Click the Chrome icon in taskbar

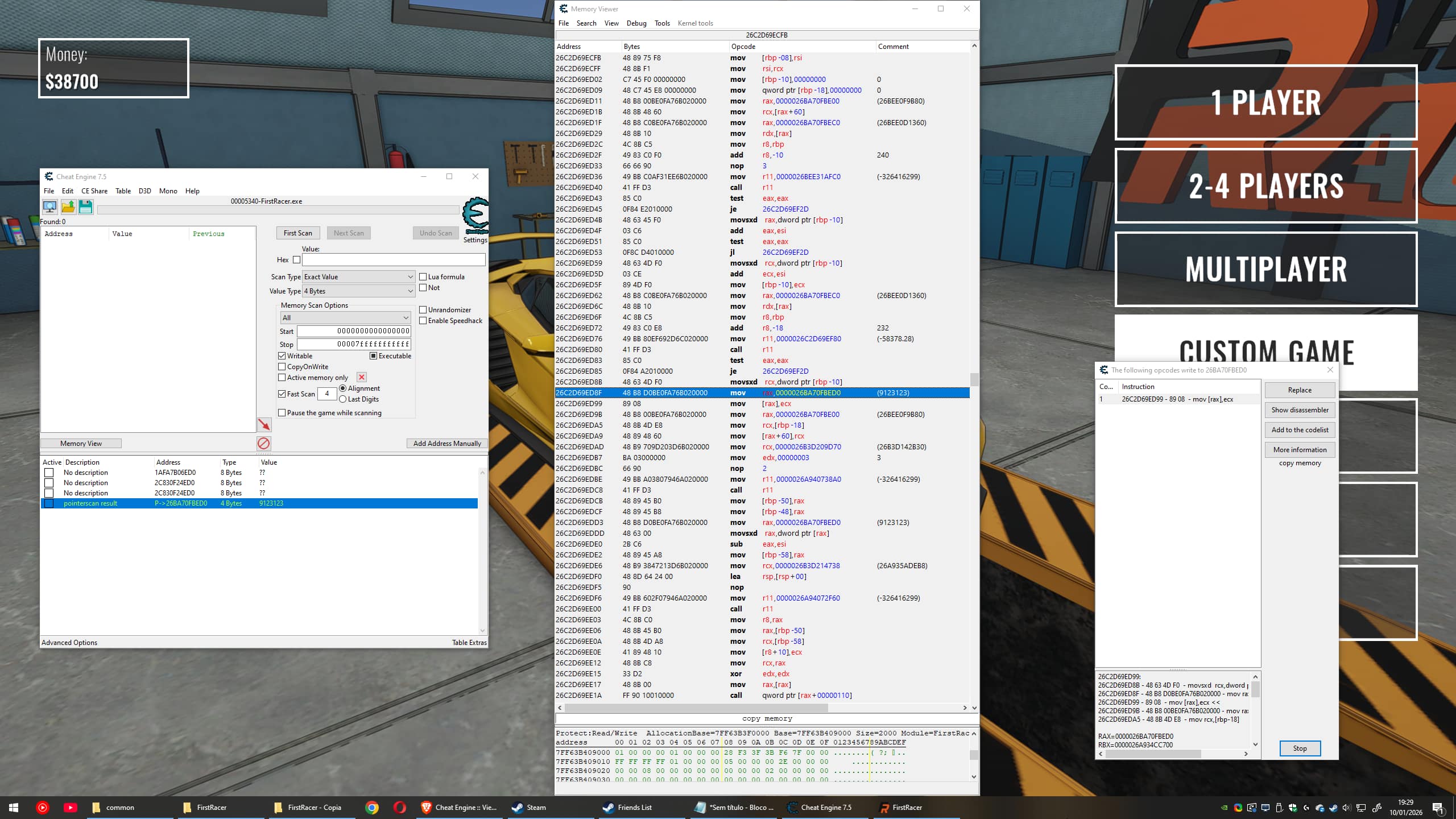point(372,807)
